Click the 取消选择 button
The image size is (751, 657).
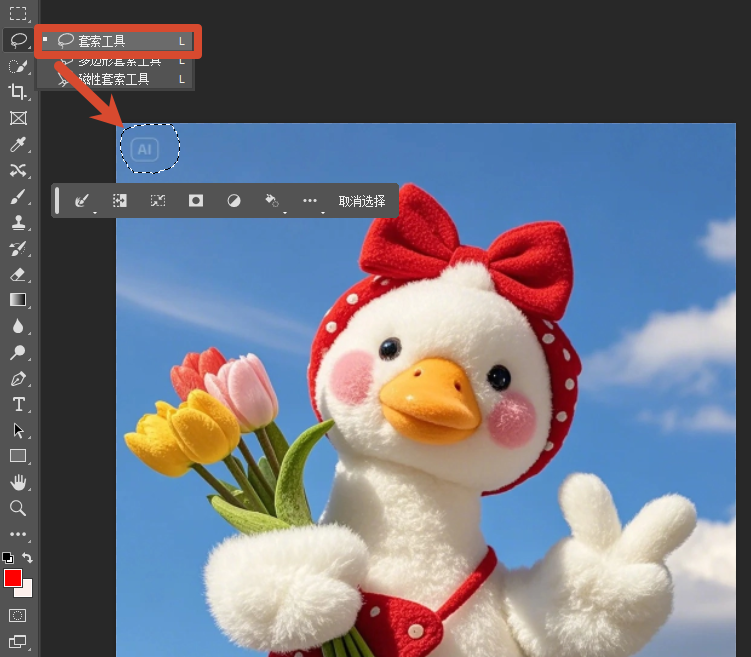[362, 201]
